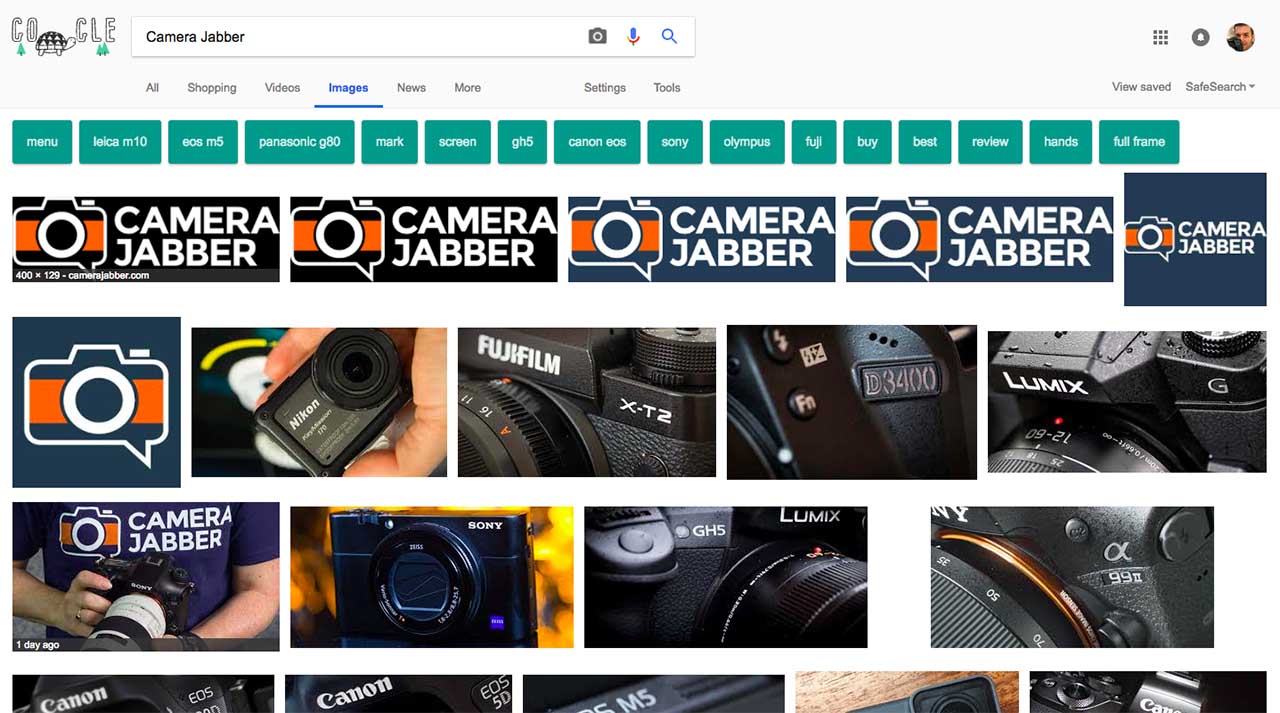Screen dimensions: 1280x713
Task: Apply the sony filter chip
Action: tap(675, 142)
